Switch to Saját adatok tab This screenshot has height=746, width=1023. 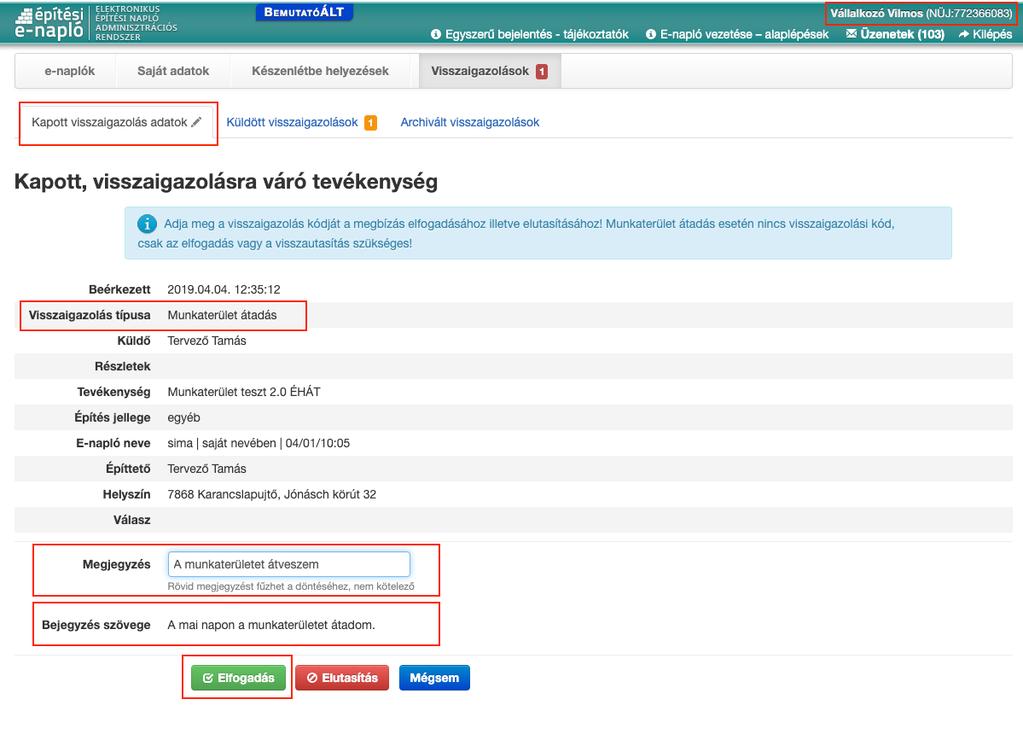pos(174,71)
